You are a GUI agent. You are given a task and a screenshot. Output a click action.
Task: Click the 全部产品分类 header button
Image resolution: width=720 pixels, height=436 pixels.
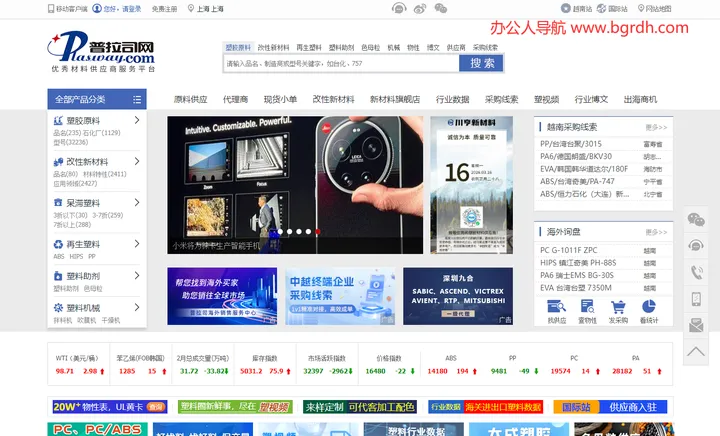97,99
